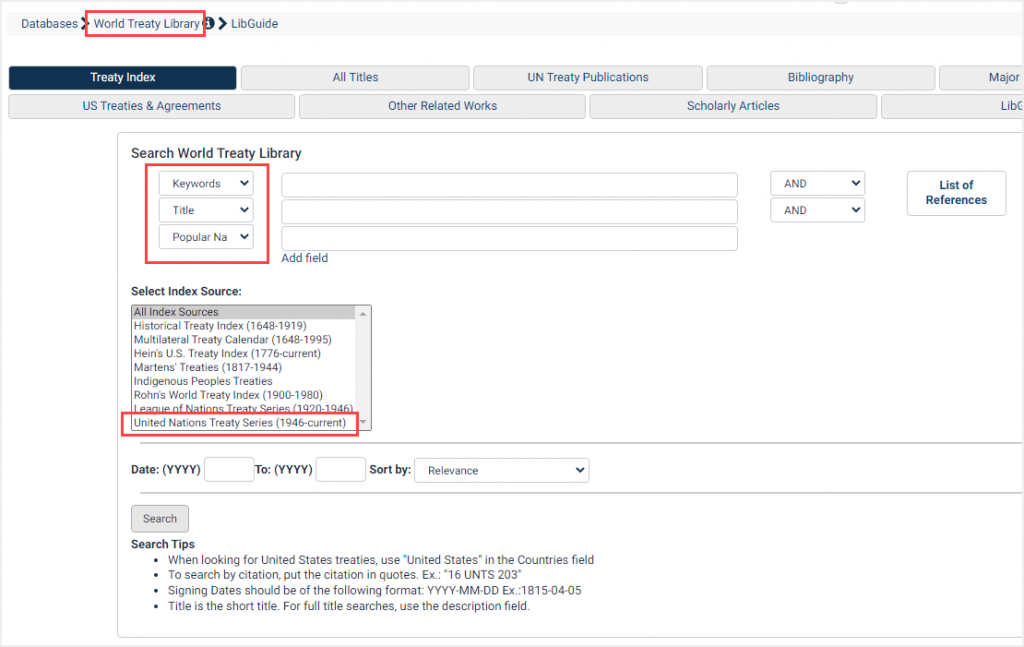The image size is (1024, 647).
Task: Open the LibGuide breadcrumb link
Action: [254, 24]
